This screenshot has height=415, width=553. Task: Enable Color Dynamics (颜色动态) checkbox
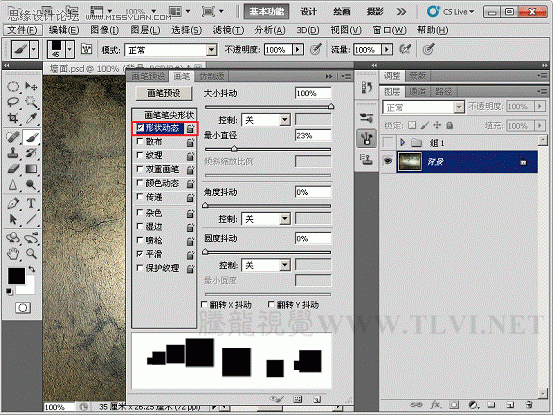click(140, 183)
